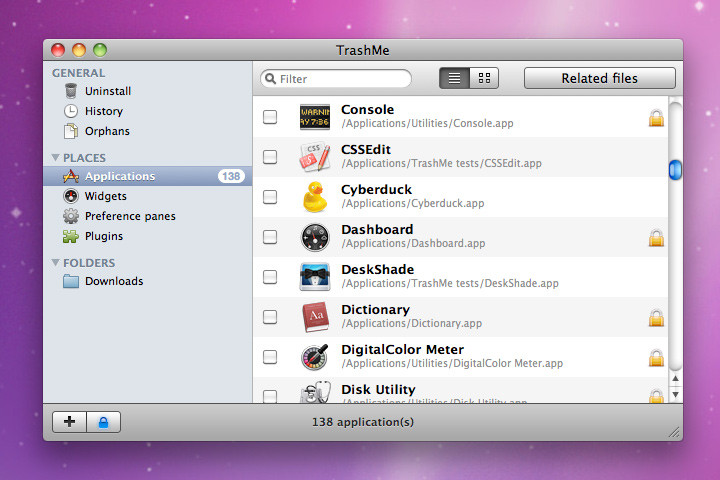Click into the Filter search field

coord(336,79)
